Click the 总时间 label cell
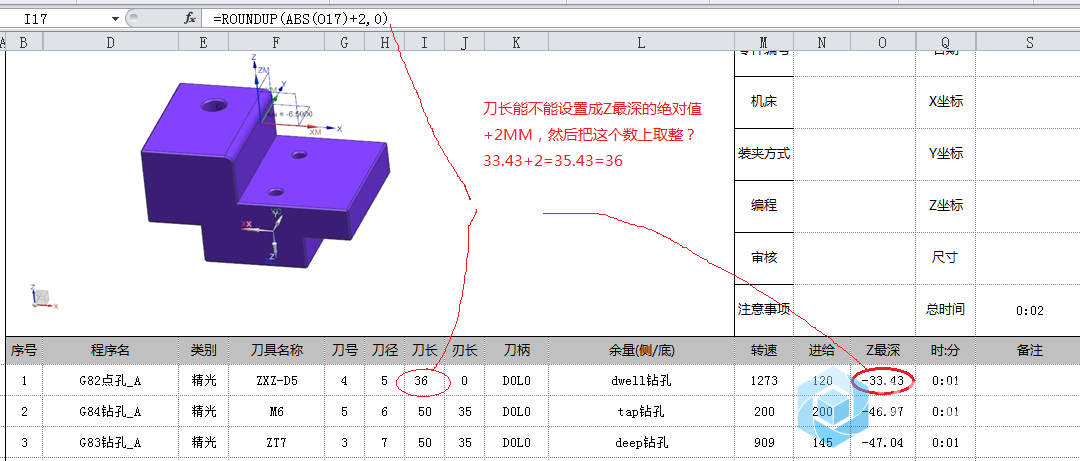1080x461 pixels. point(946,309)
